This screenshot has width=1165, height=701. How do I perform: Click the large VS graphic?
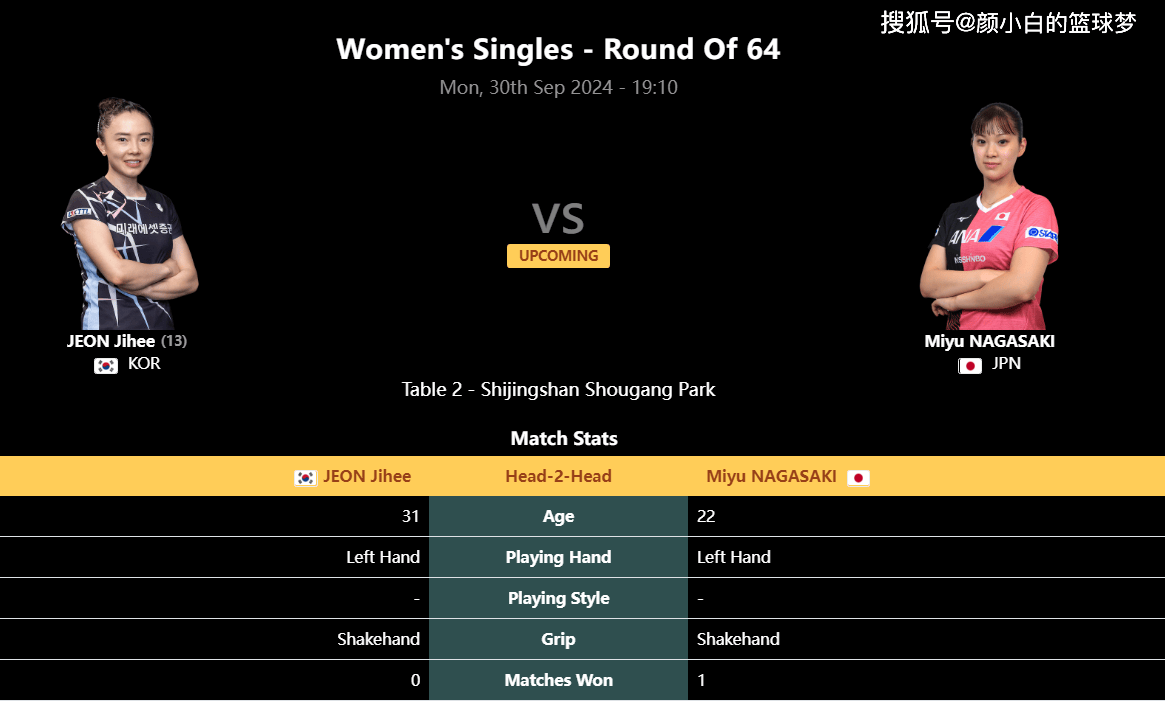pyautogui.click(x=558, y=219)
